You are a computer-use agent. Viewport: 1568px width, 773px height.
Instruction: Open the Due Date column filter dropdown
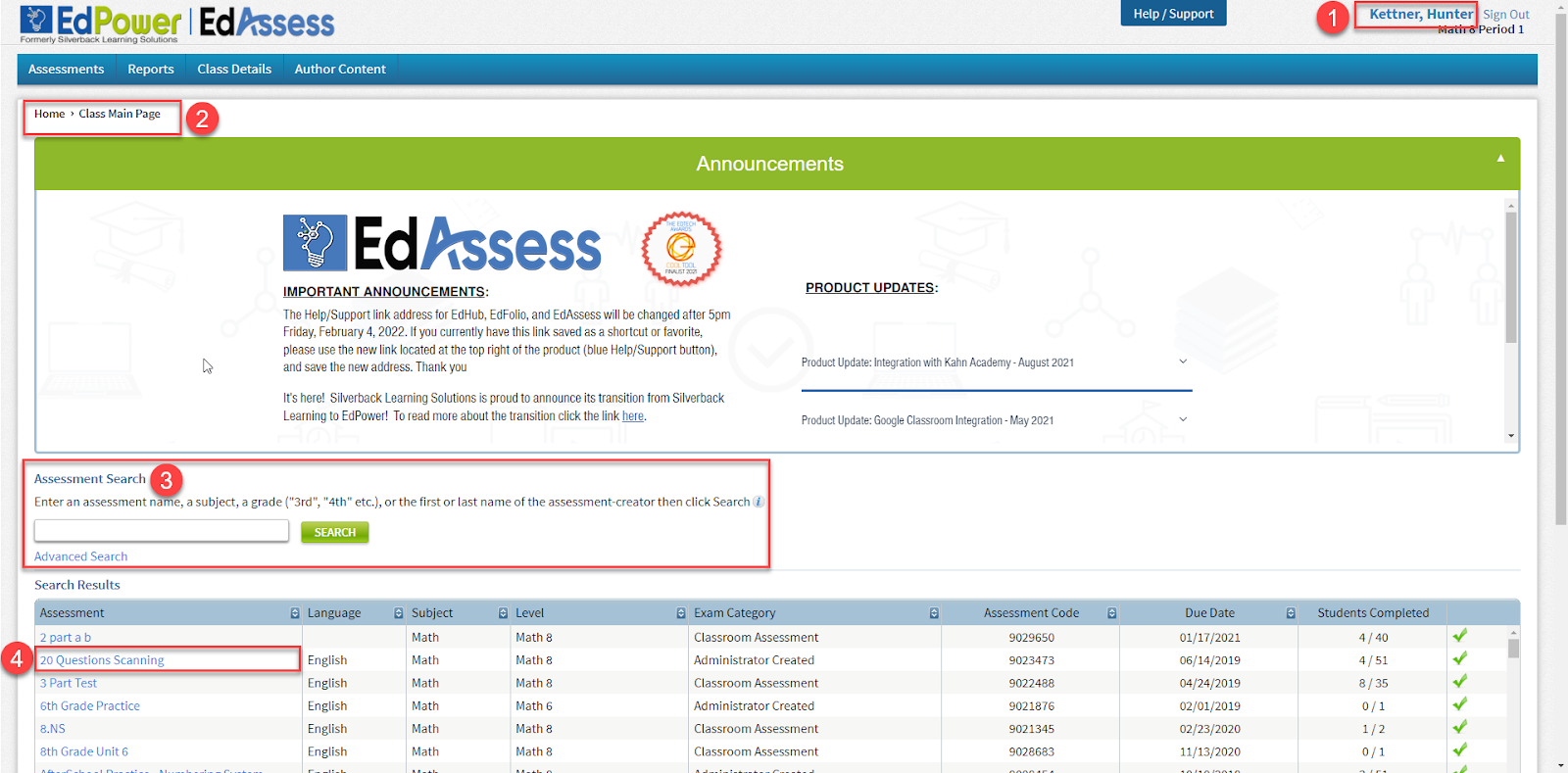1291,613
